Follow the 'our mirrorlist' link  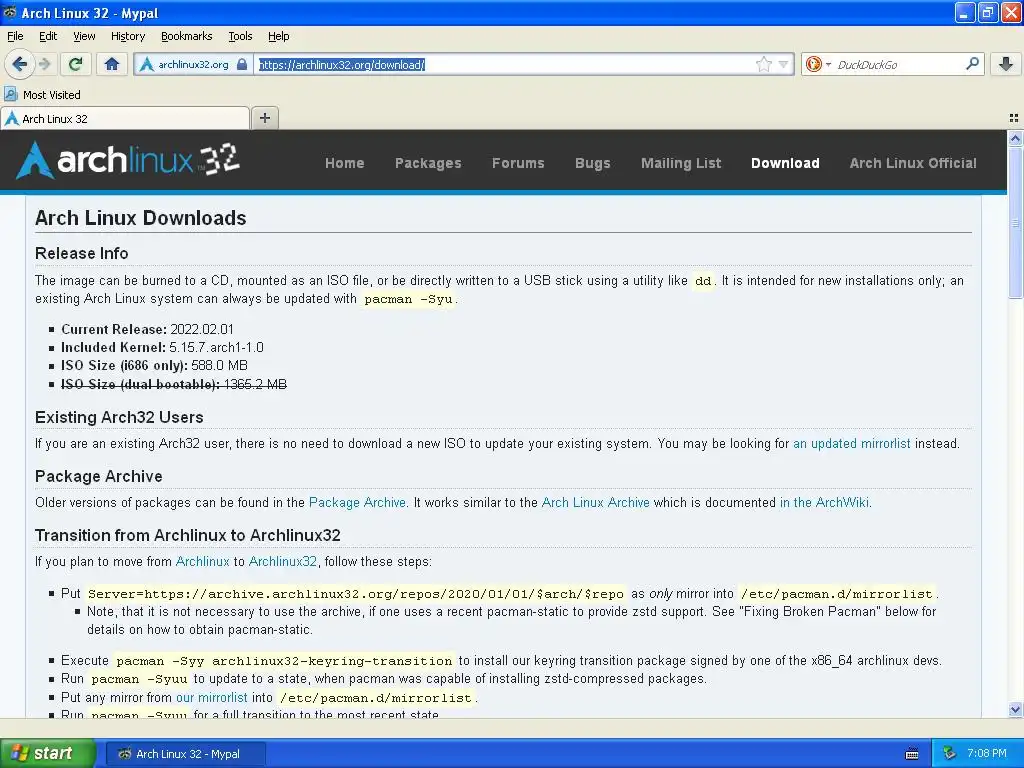coord(212,697)
